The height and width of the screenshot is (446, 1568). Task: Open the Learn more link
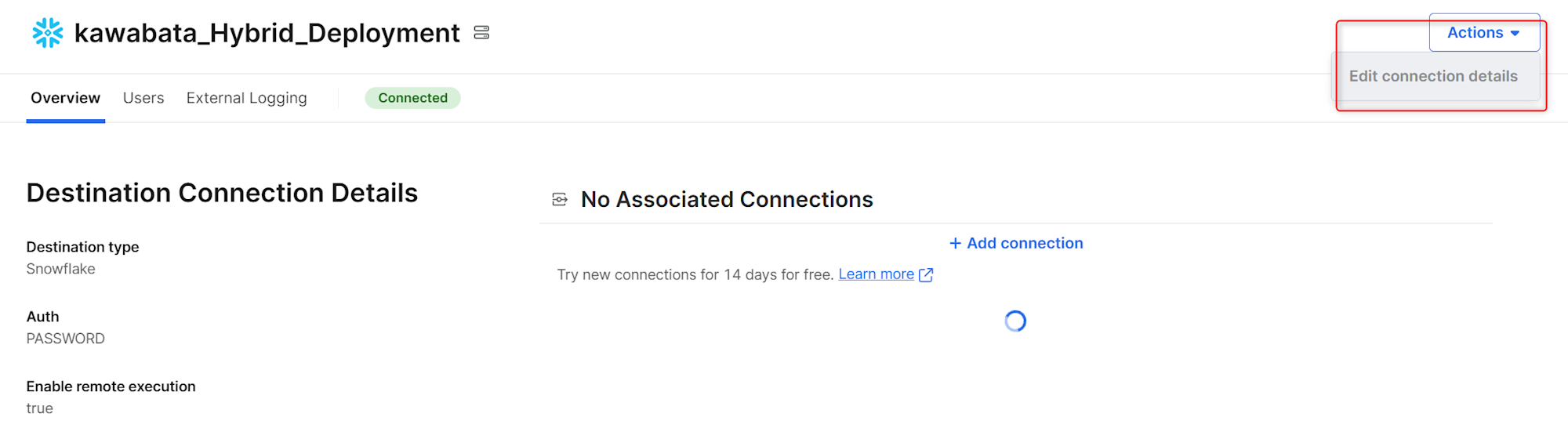pyautogui.click(x=876, y=274)
